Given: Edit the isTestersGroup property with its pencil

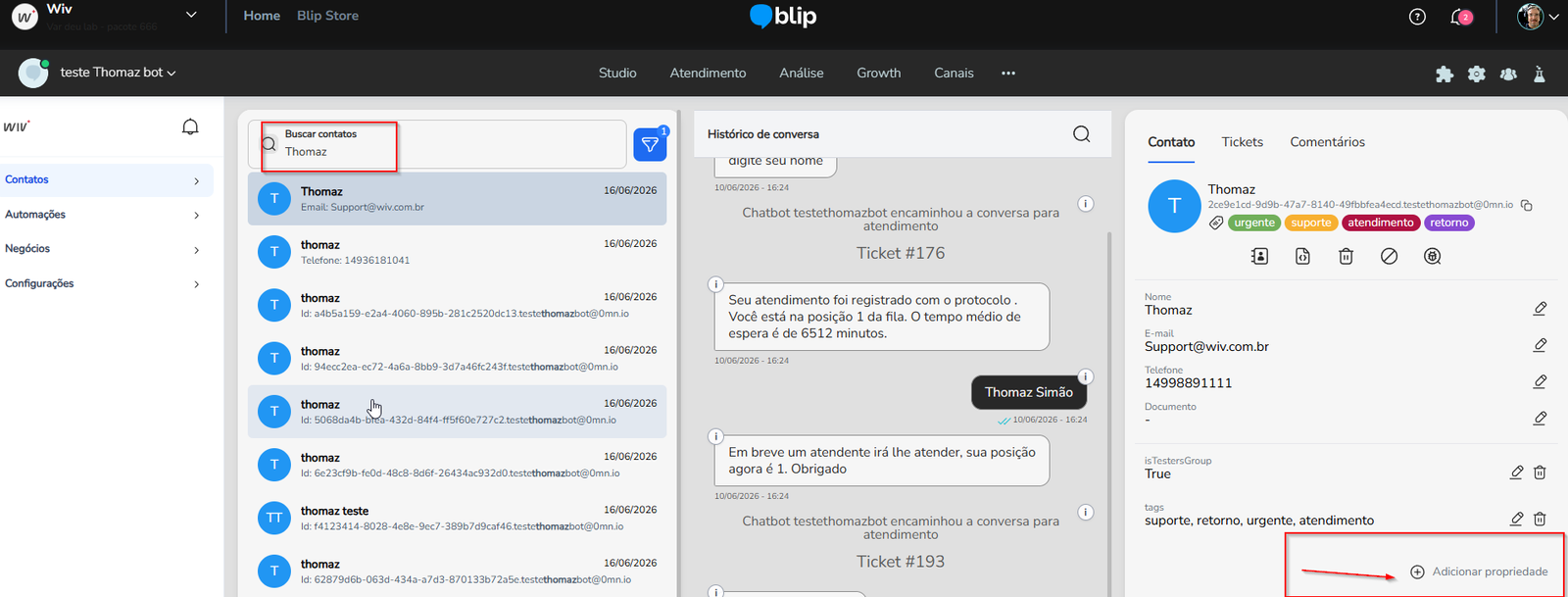Looking at the screenshot, I should tap(1517, 473).
